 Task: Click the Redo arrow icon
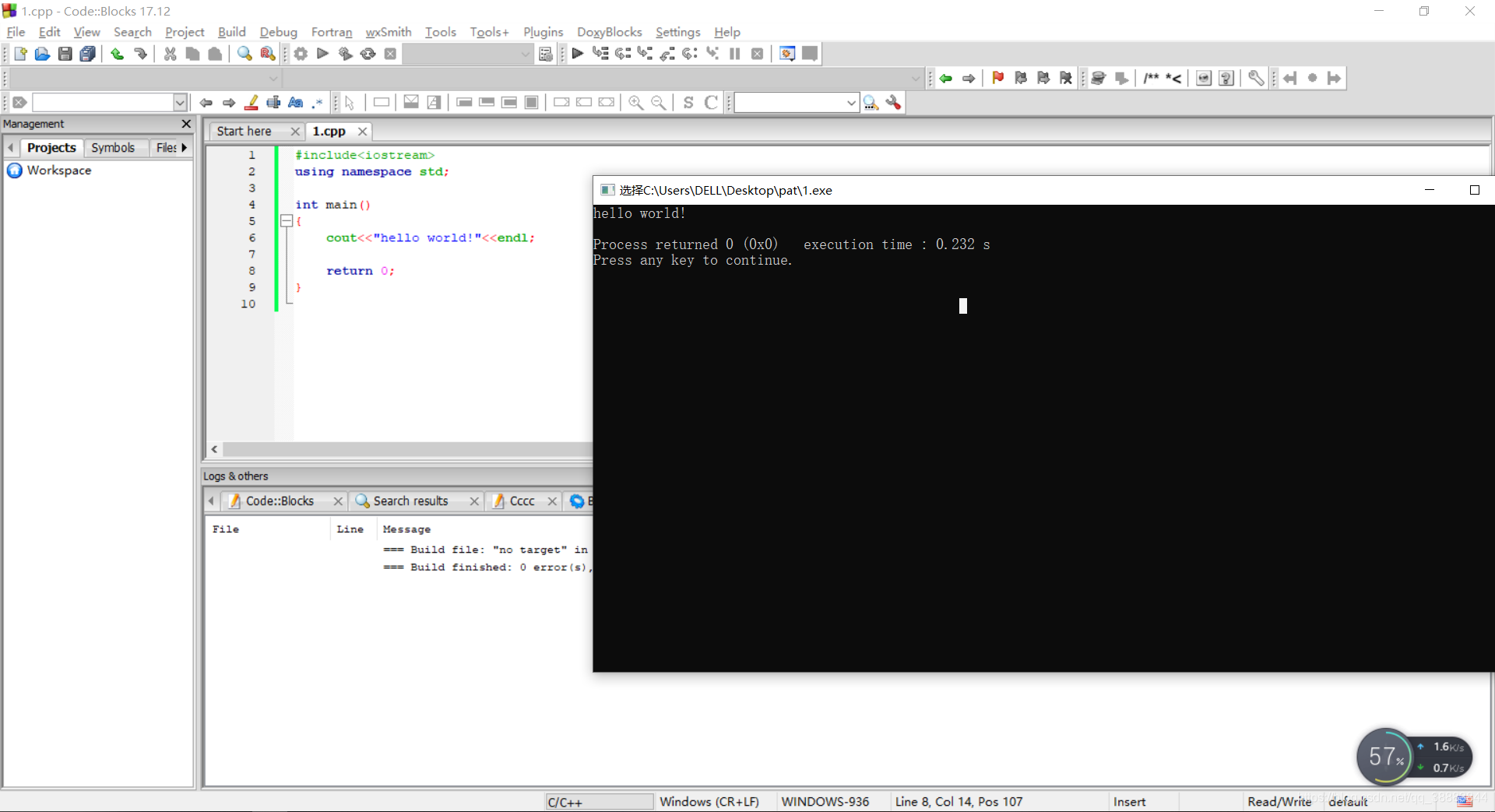pos(140,54)
